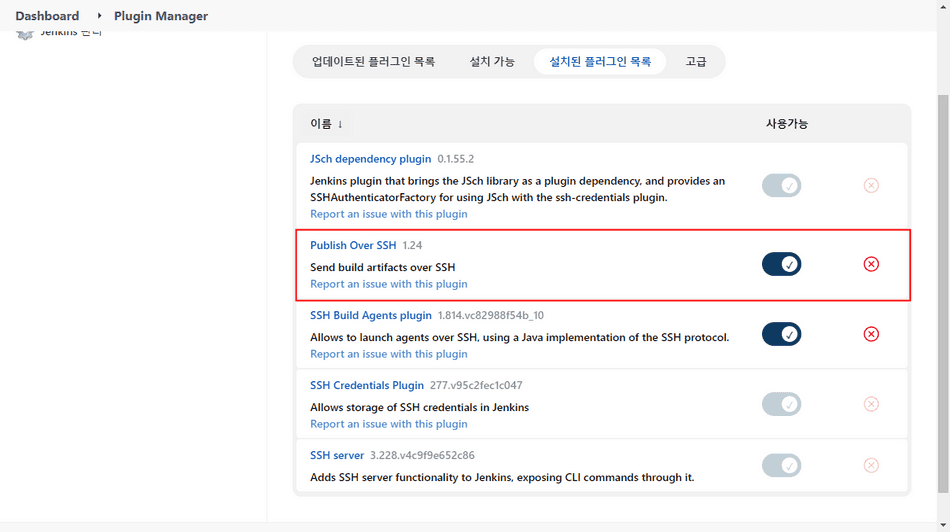Open Plugin Manager breadcrumb
This screenshot has height=532, width=950.
(x=161, y=16)
